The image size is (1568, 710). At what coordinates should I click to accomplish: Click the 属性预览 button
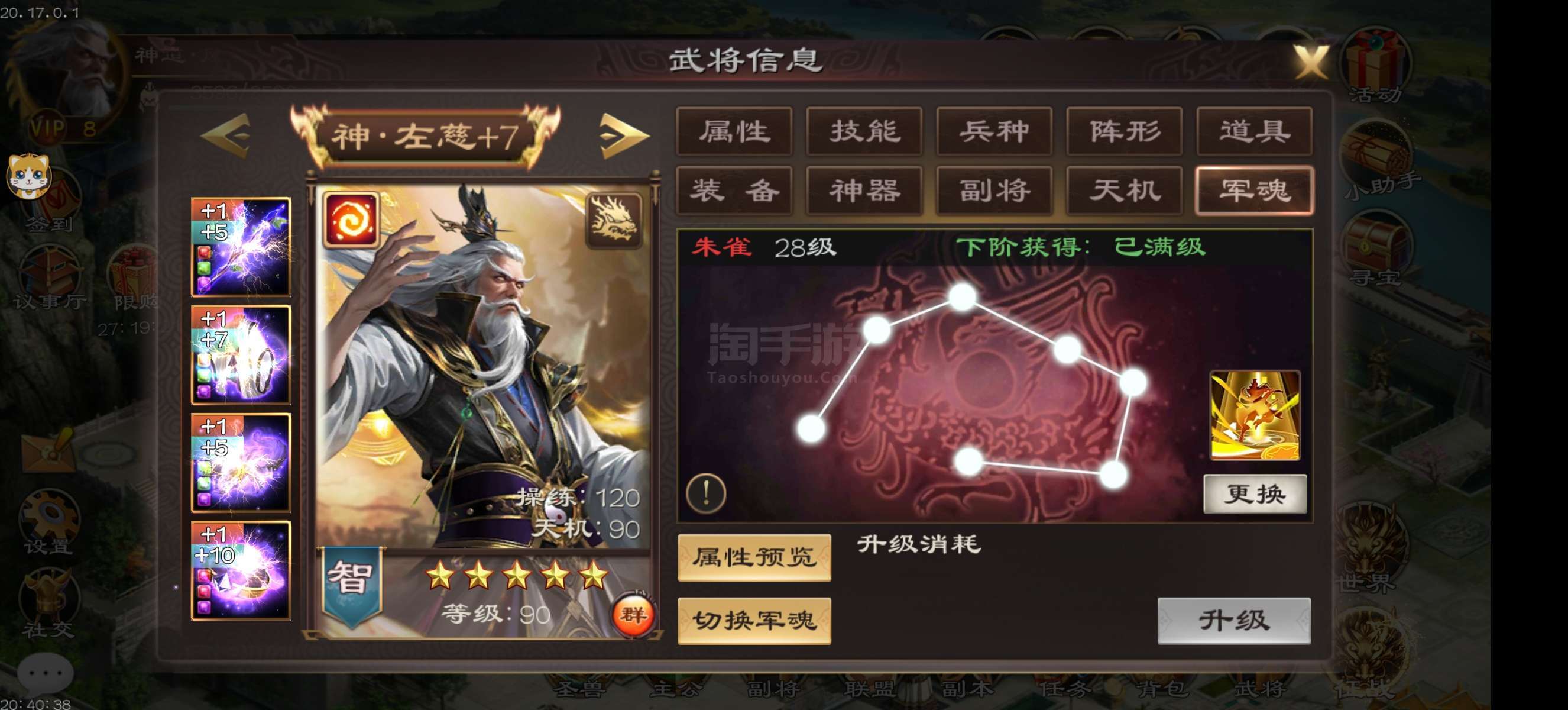[x=754, y=557]
